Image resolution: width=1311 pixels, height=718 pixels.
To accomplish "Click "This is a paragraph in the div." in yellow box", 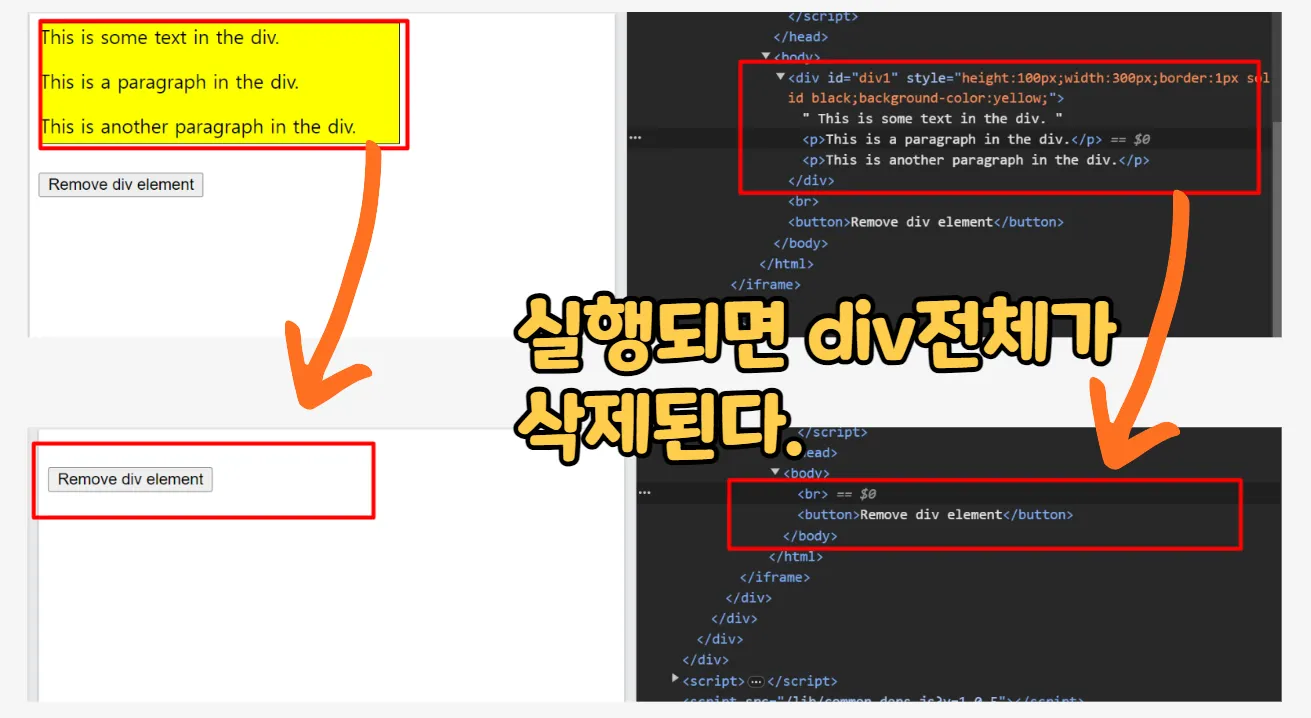I will (170, 83).
